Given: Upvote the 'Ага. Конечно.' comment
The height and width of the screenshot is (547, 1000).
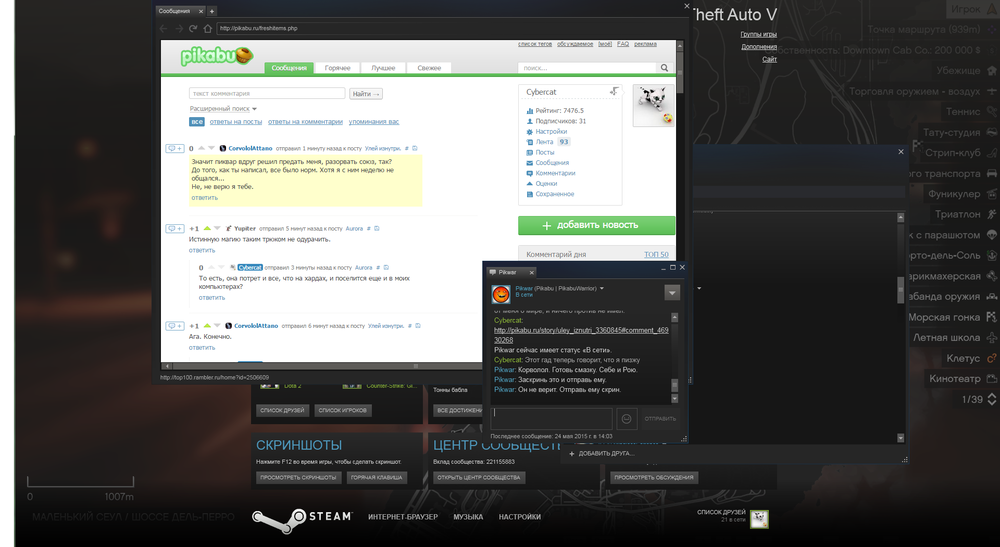Looking at the screenshot, I should 207,325.
